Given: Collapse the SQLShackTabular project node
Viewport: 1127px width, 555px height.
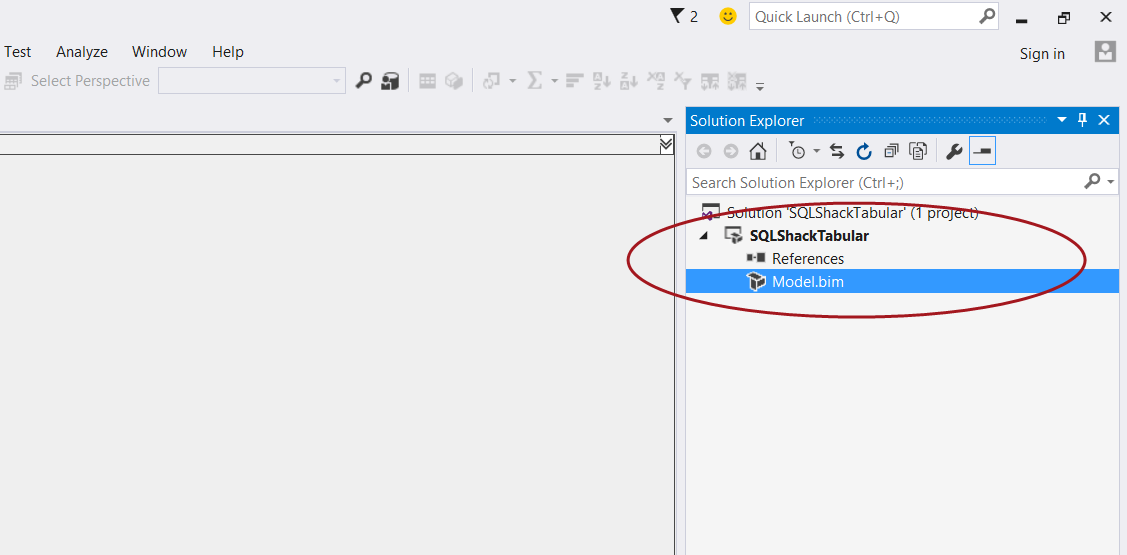Looking at the screenshot, I should [703, 235].
